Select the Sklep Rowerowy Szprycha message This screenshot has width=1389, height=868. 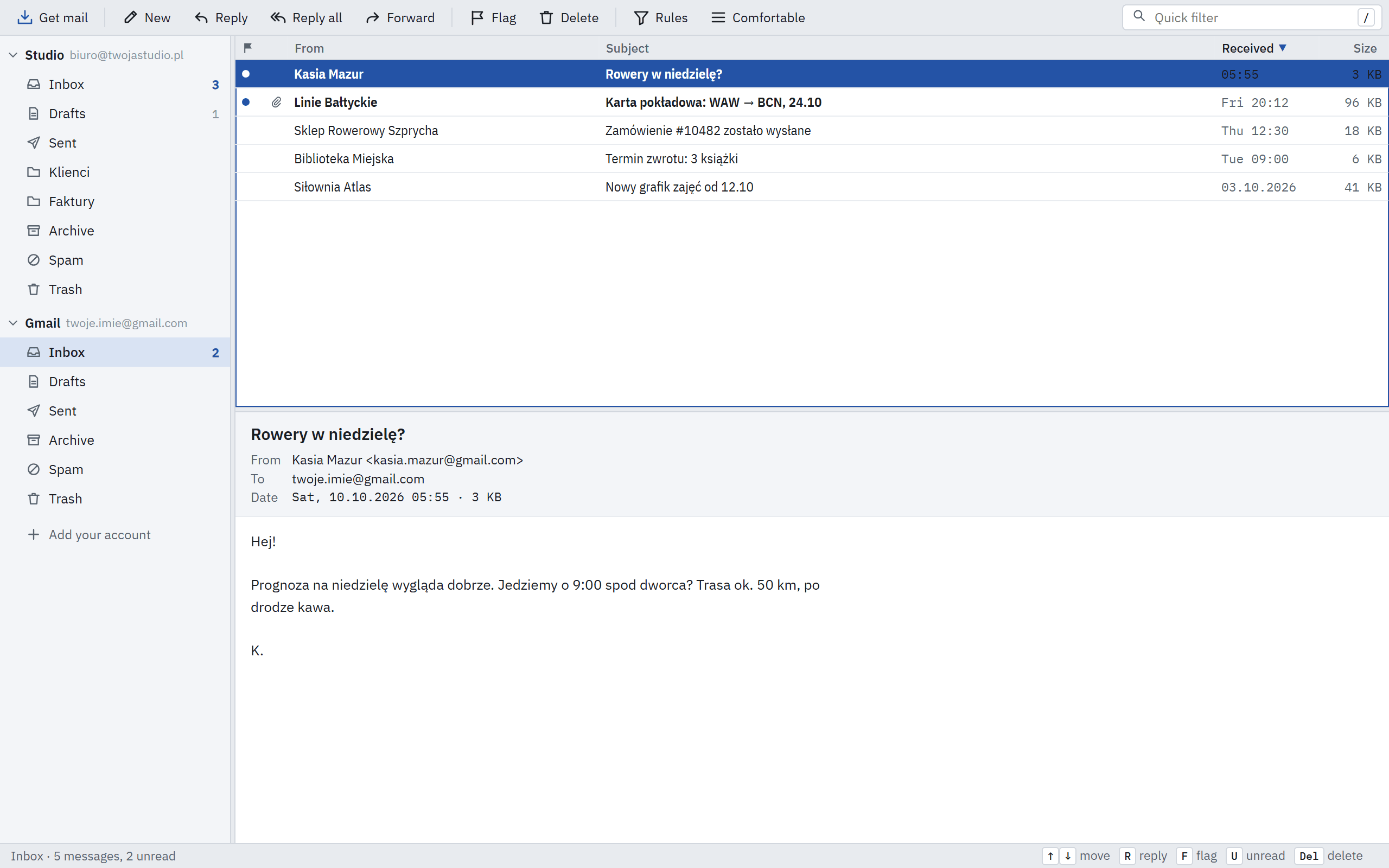coord(812,130)
